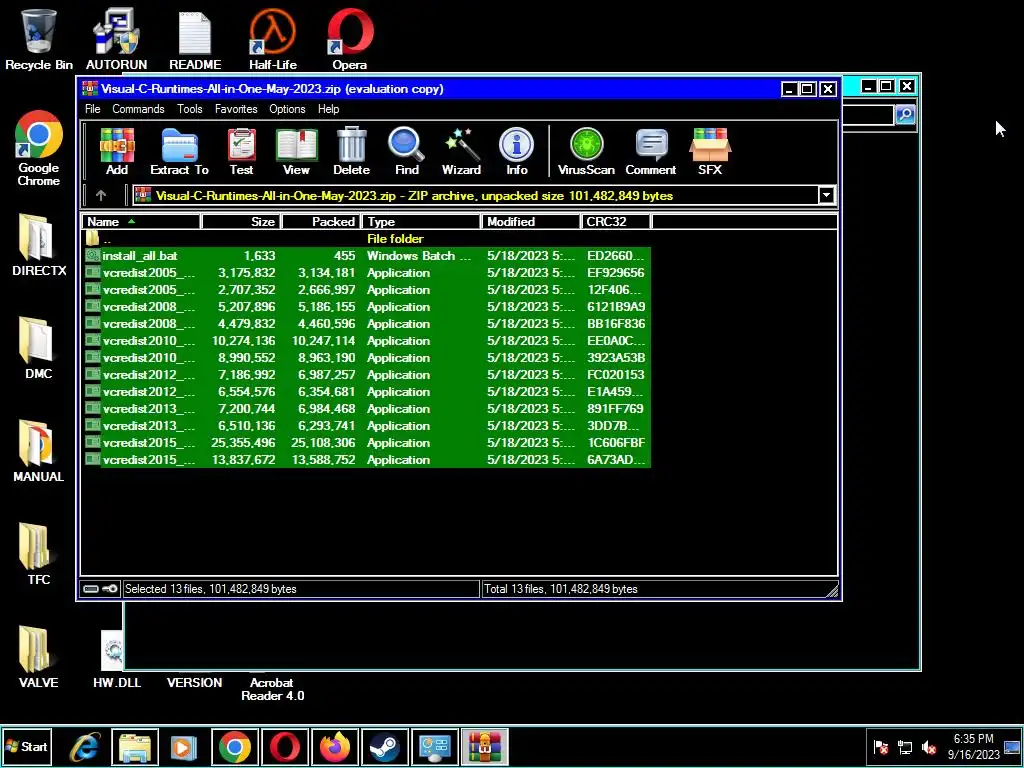The width and height of the screenshot is (1024, 768).
Task: Select the vcredist2015 row sized 25,355,496
Action: coord(366,443)
